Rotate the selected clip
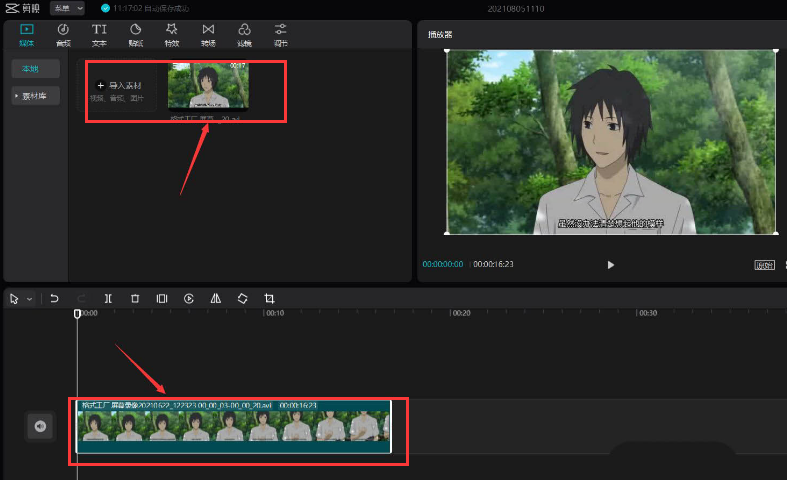Screen dimensions: 787x480 (x=242, y=299)
